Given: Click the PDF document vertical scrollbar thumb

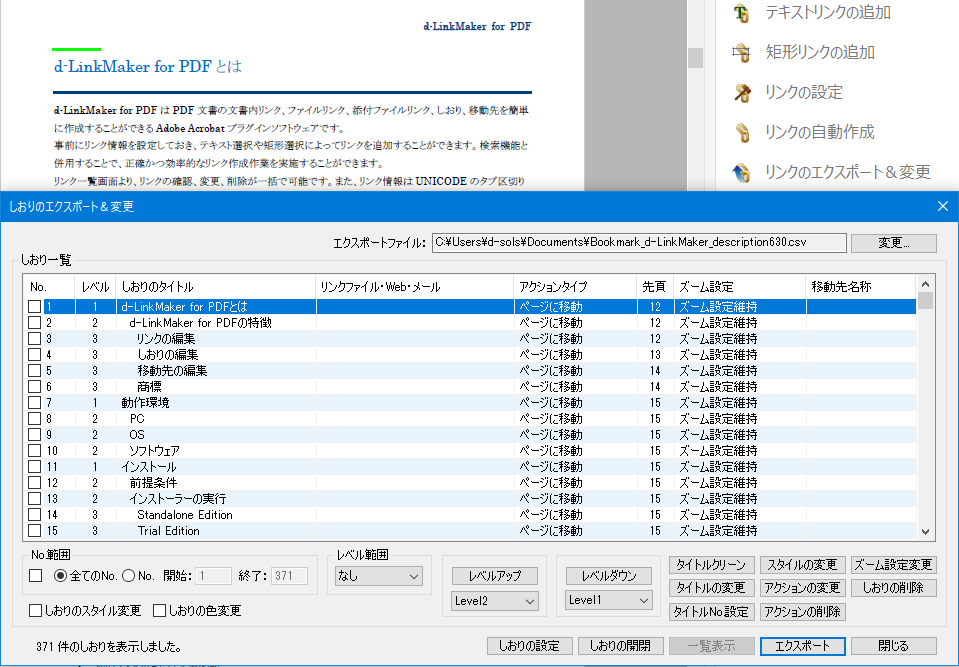Looking at the screenshot, I should [x=695, y=58].
